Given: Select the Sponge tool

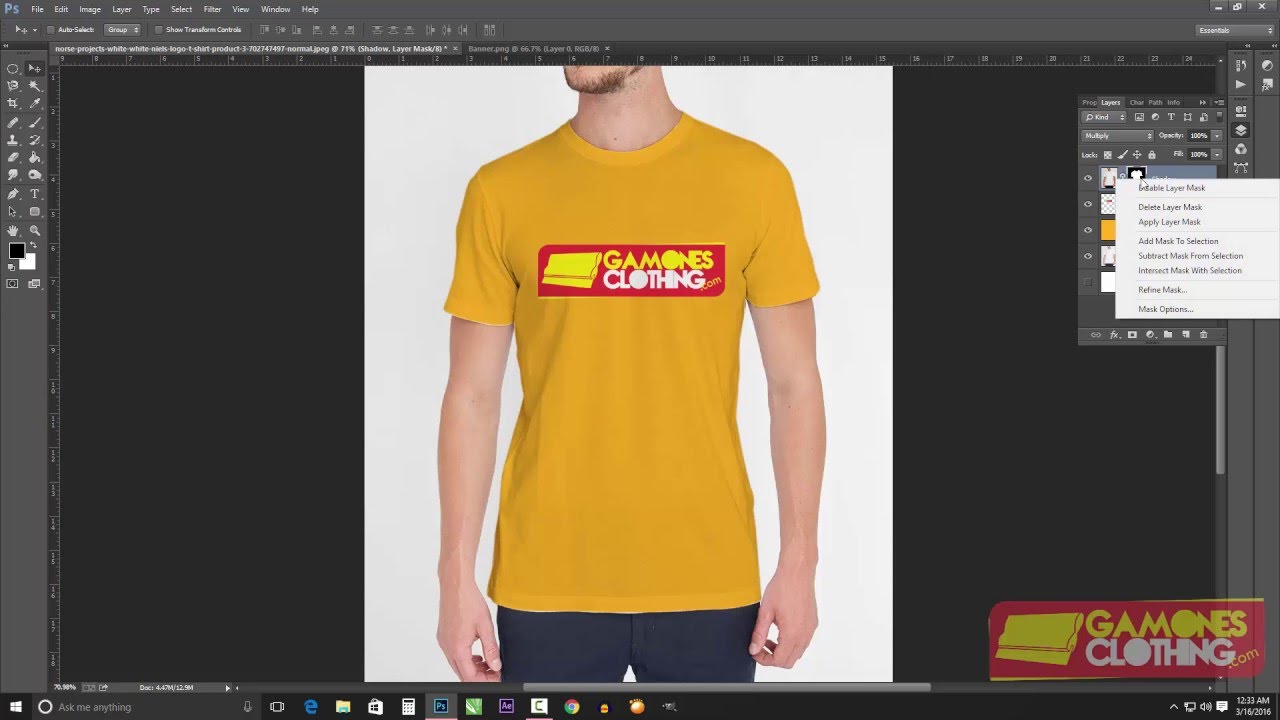Looking at the screenshot, I should 34,176.
